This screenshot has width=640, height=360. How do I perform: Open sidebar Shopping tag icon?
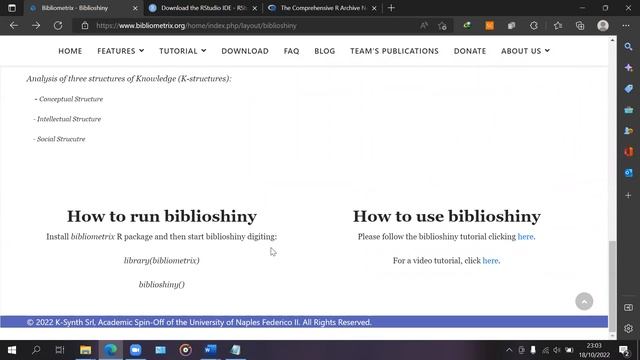coord(629,89)
